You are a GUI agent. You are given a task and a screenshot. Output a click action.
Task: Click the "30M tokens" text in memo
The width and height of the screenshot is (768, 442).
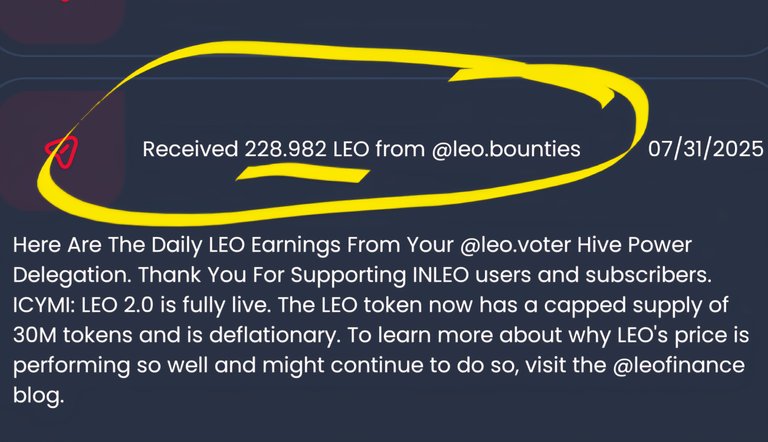click(73, 335)
